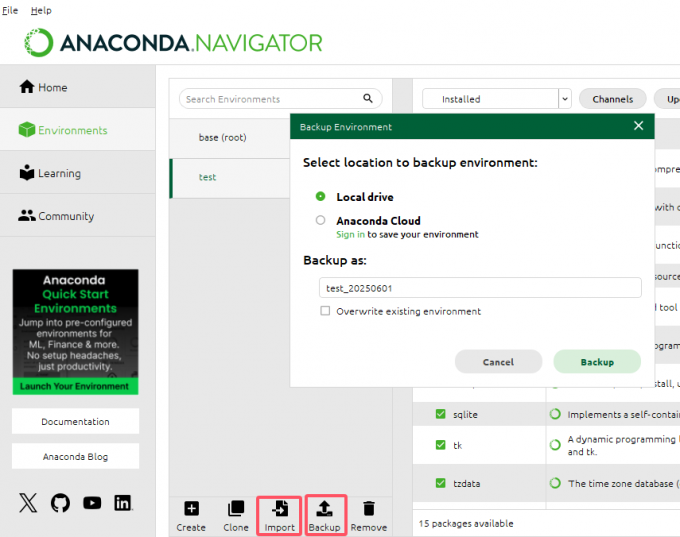The image size is (680, 537).
Task: Open the X (Twitter) social icon
Action: [x=28, y=503]
